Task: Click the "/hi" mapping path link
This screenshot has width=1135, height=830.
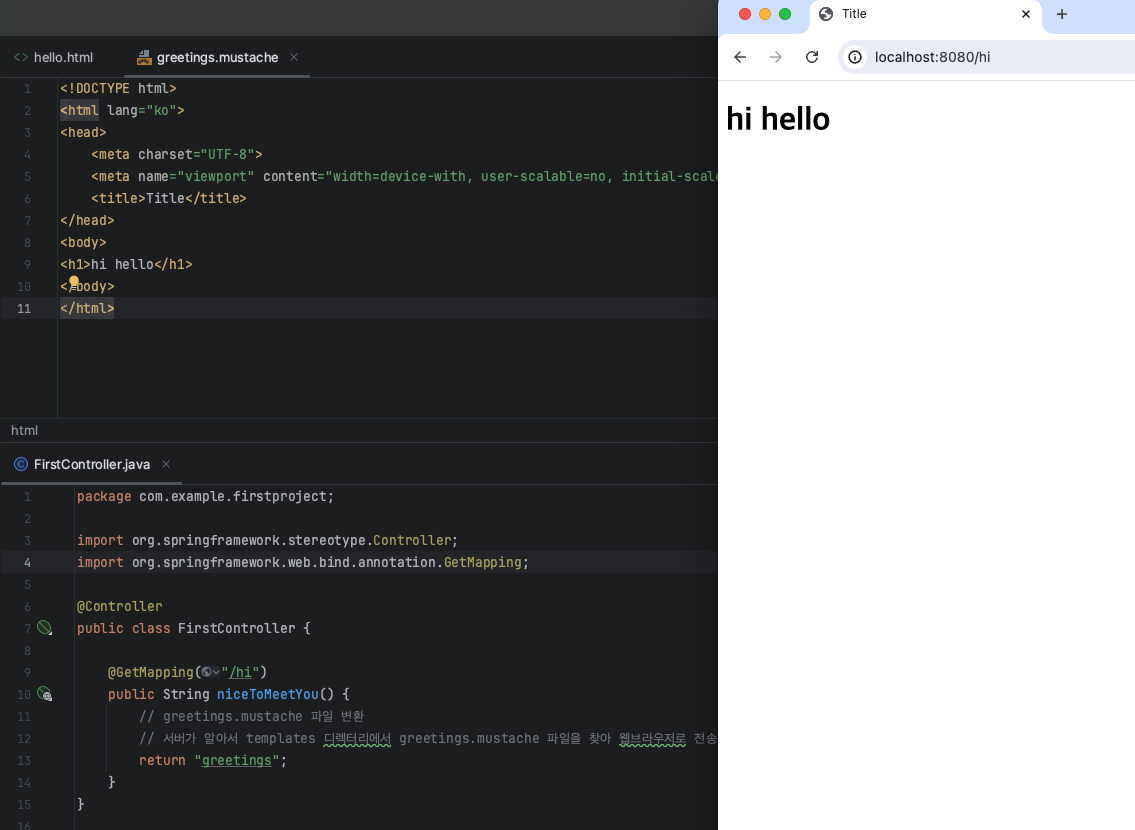Action: 240,672
